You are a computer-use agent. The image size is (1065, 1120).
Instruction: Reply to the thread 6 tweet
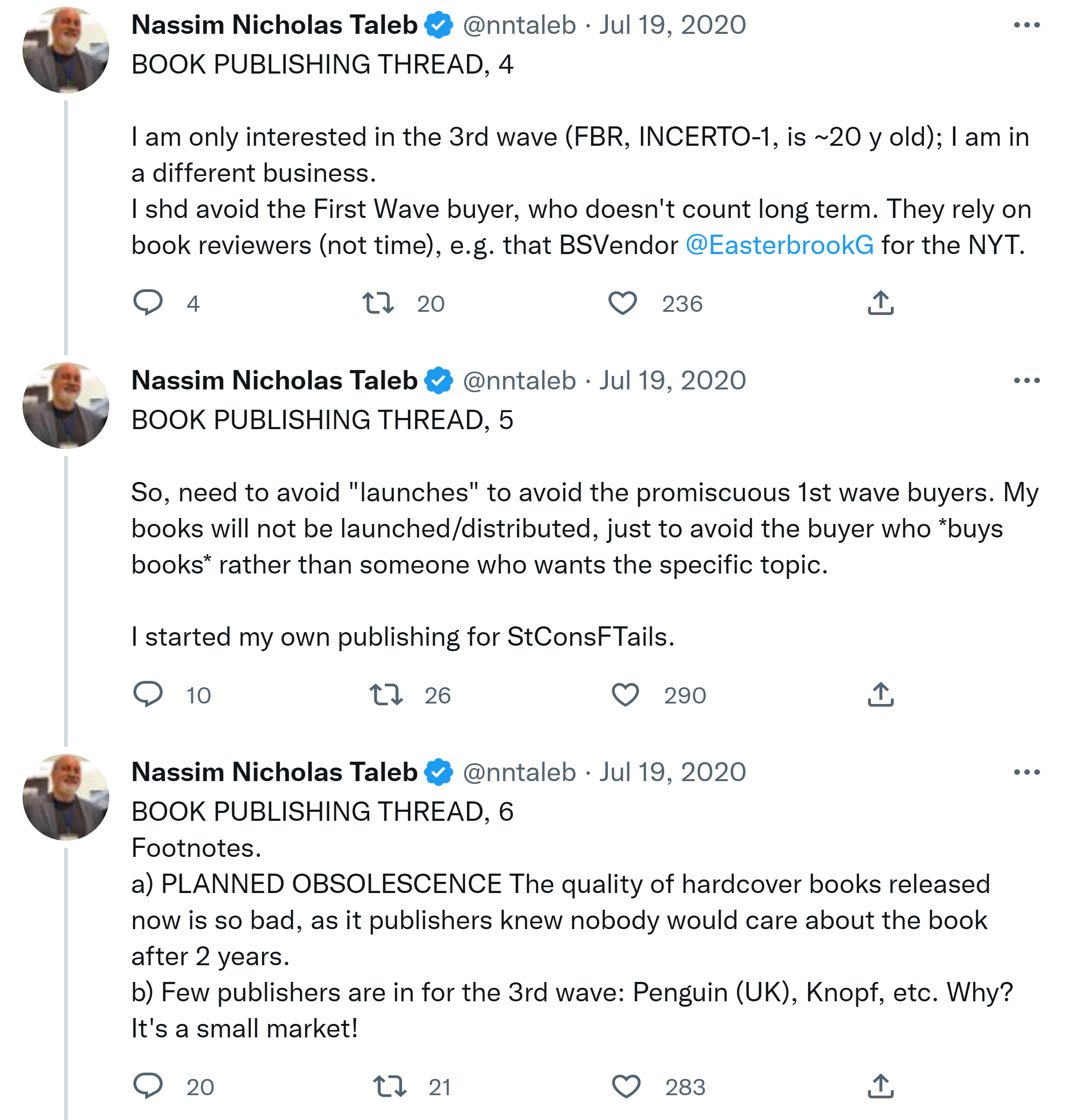click(148, 1086)
